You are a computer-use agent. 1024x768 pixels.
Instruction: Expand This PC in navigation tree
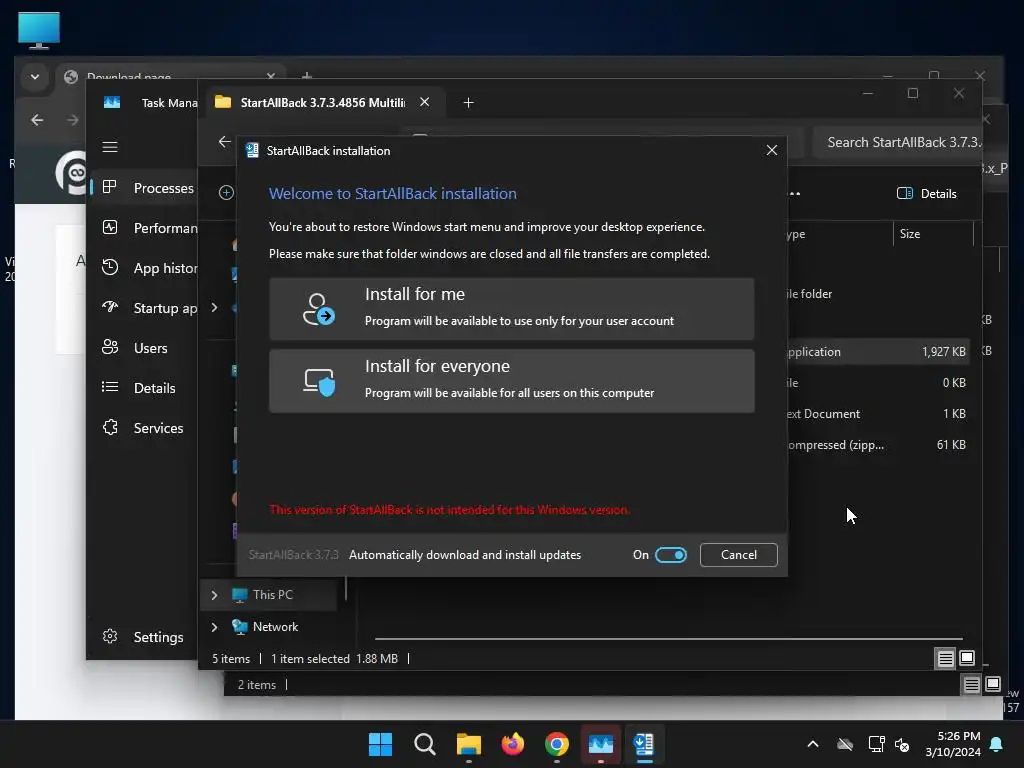pyautogui.click(x=214, y=595)
